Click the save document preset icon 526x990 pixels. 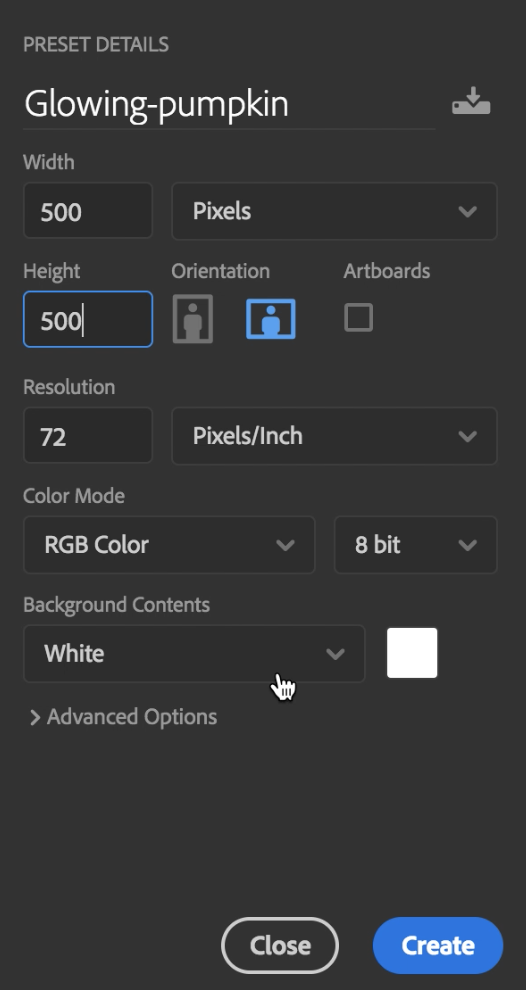[471, 102]
